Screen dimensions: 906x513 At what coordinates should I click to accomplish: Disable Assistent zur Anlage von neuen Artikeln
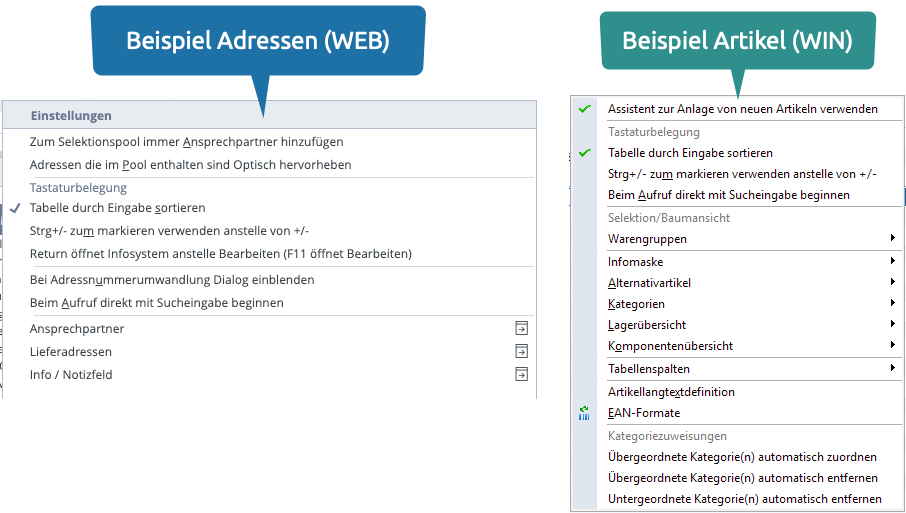coord(742,108)
